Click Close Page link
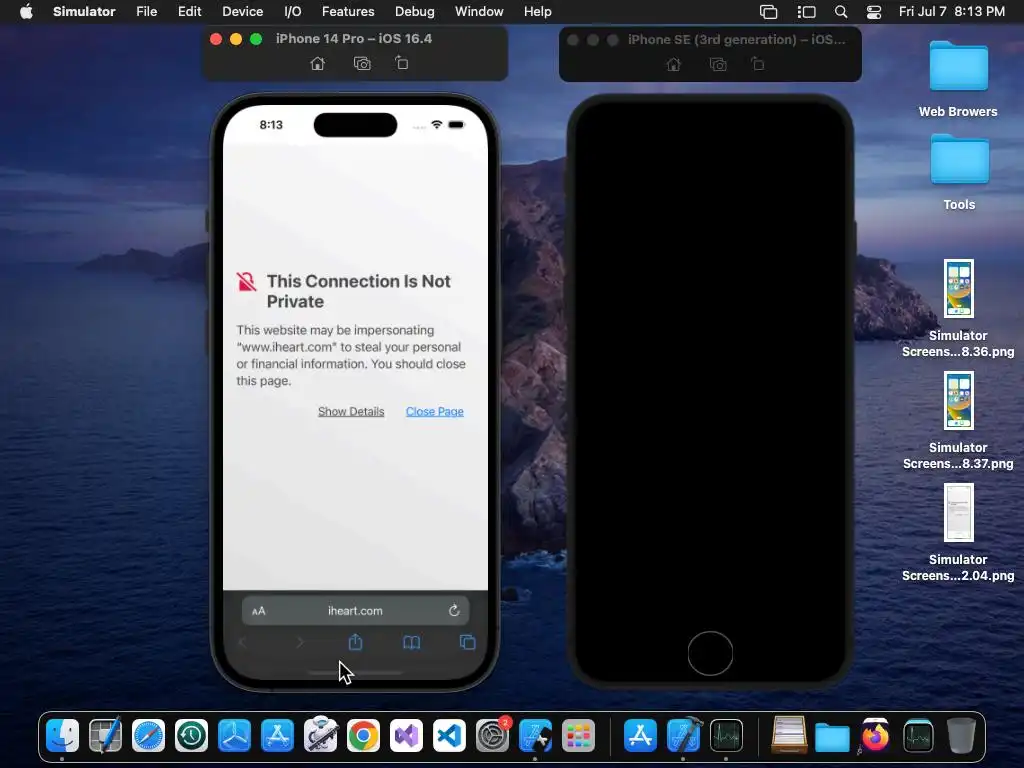This screenshot has height=768, width=1024. tap(434, 411)
